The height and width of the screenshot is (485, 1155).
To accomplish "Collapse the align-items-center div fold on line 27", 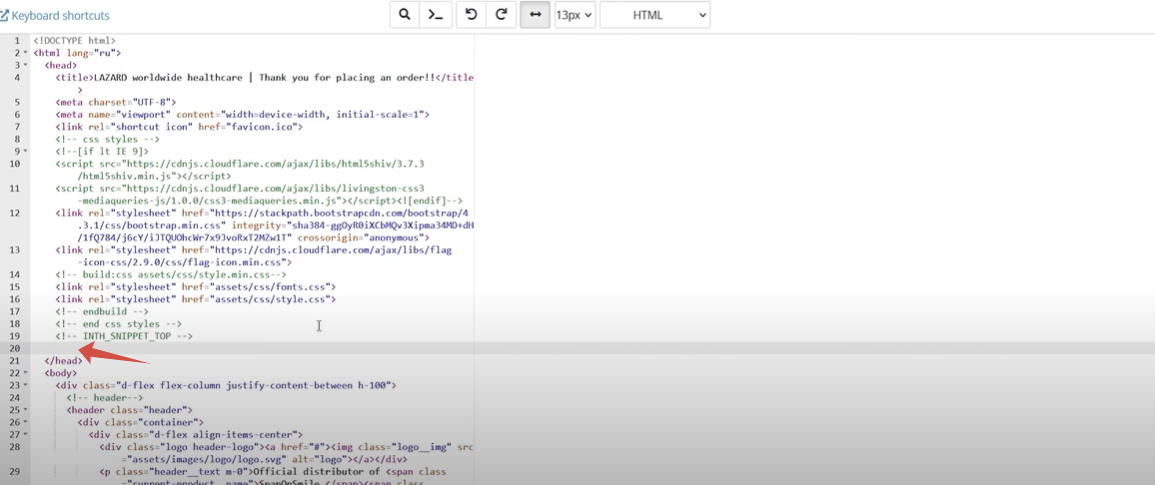I will [x=26, y=435].
